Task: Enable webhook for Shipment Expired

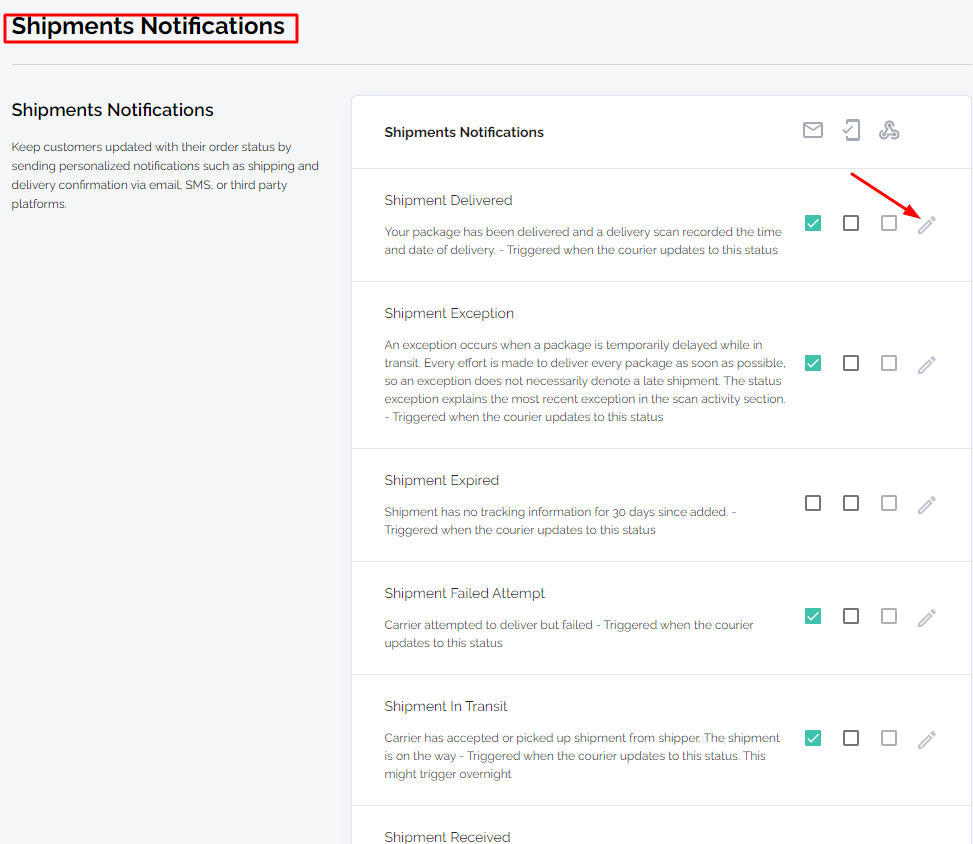Action: 889,503
